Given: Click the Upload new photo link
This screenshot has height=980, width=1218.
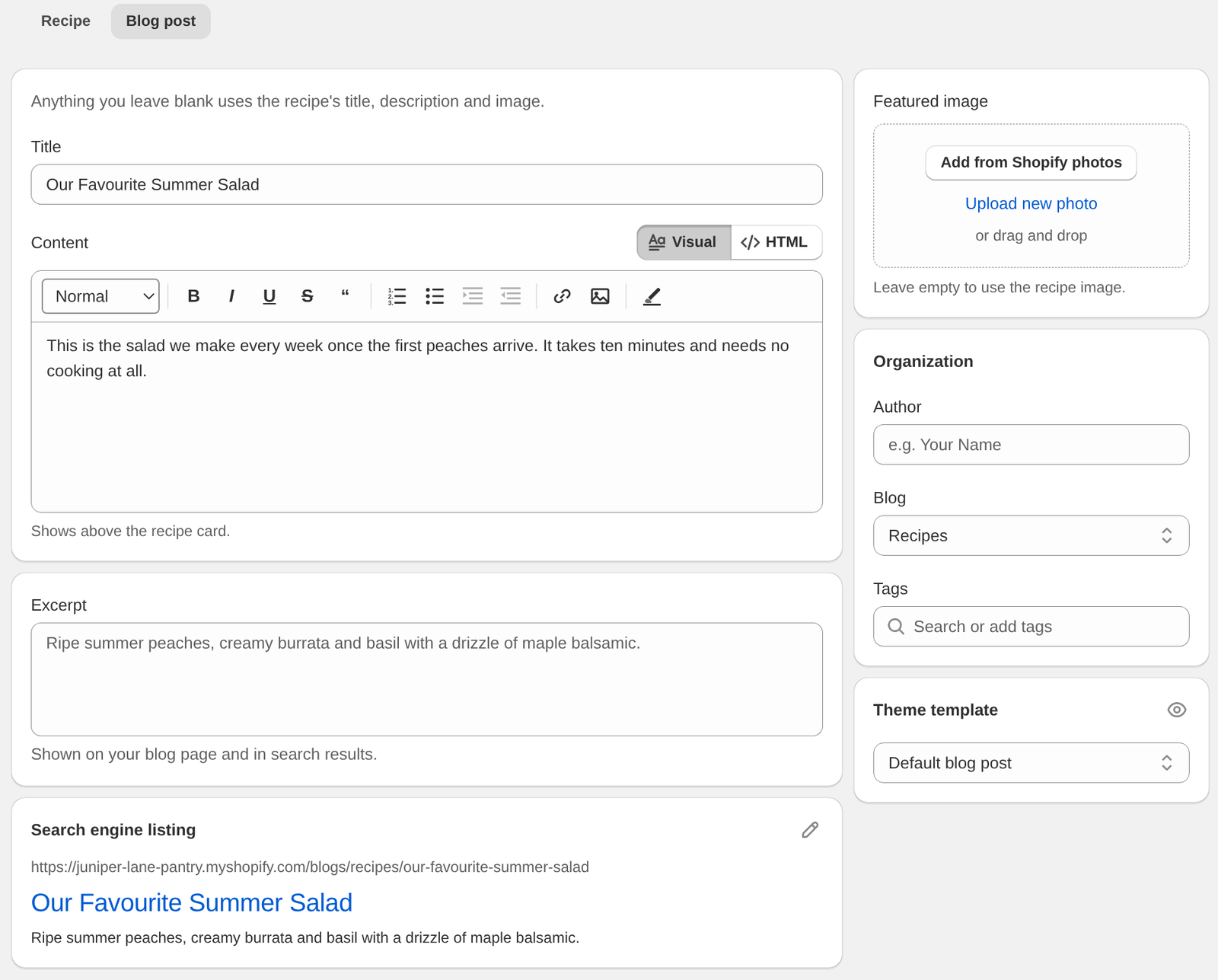Looking at the screenshot, I should (1031, 204).
